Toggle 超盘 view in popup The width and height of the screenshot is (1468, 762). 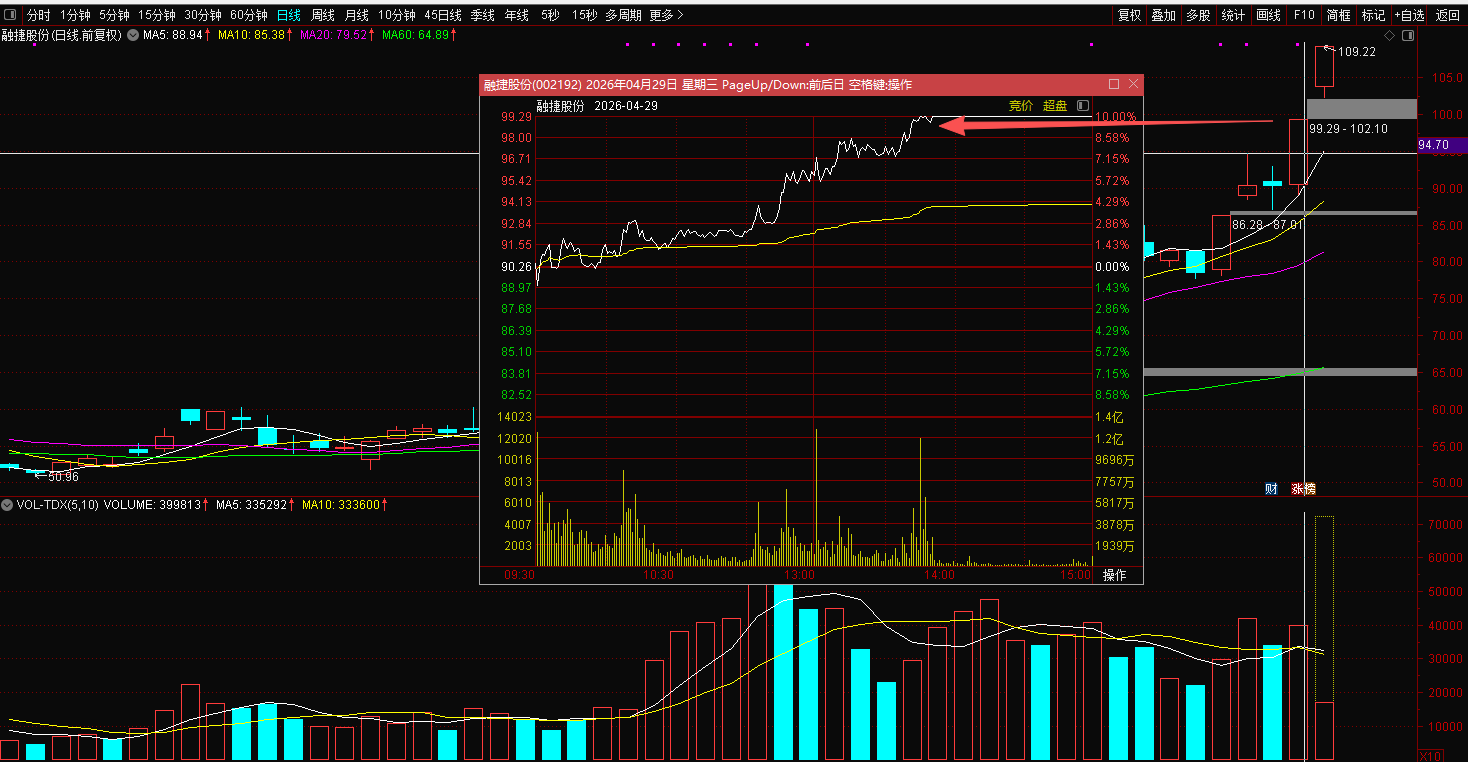tap(1055, 106)
